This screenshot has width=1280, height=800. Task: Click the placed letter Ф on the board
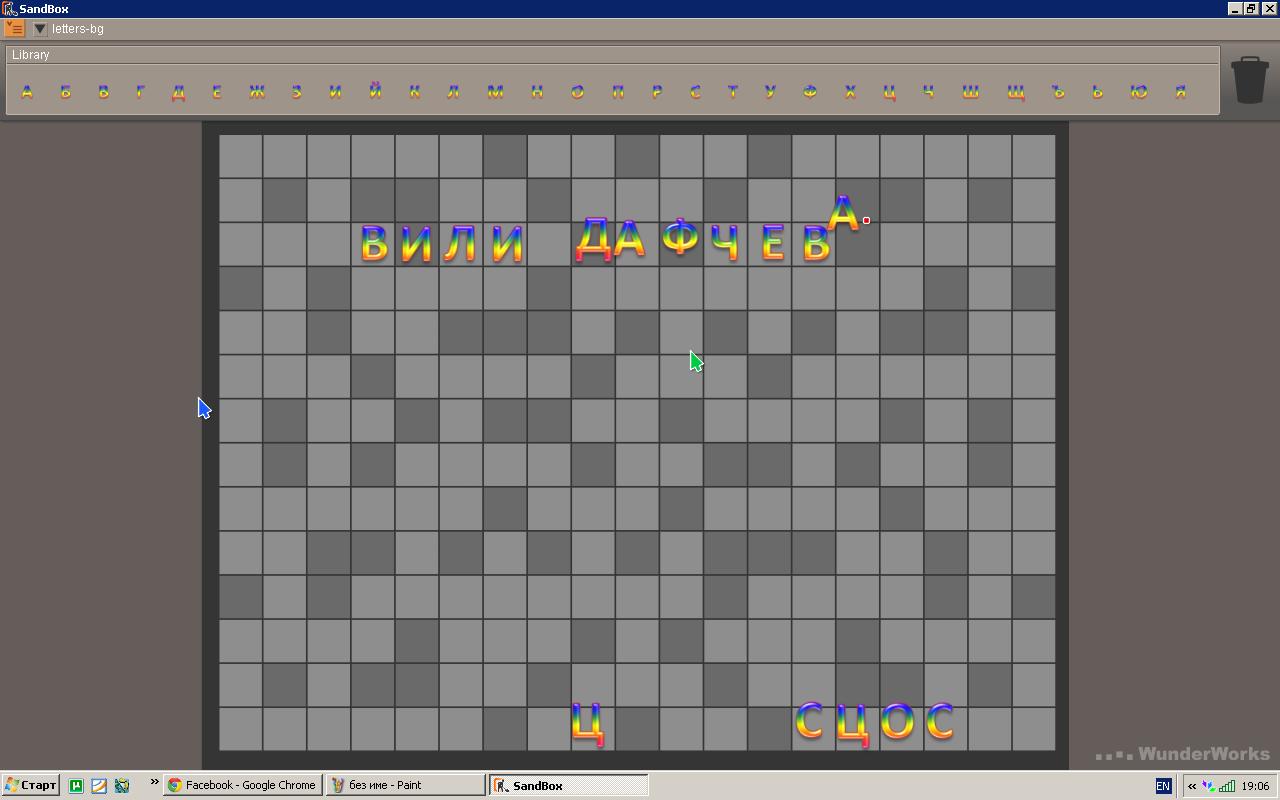click(x=681, y=240)
